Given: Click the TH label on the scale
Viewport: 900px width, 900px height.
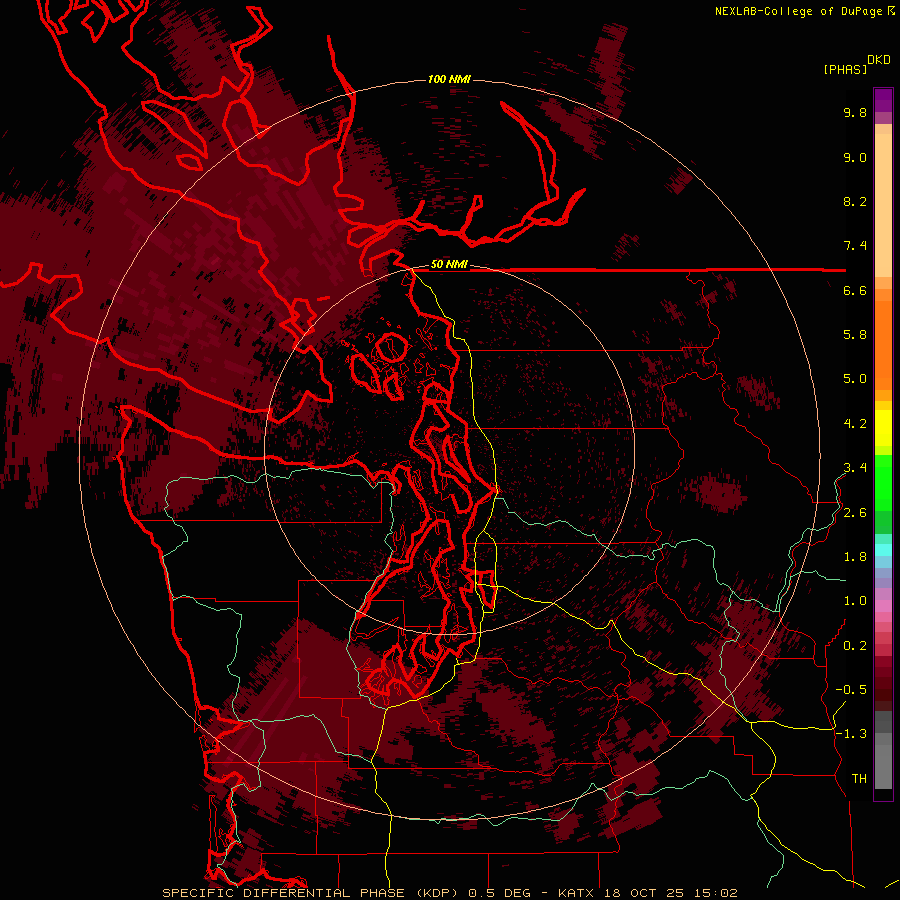Looking at the screenshot, I should click(859, 779).
